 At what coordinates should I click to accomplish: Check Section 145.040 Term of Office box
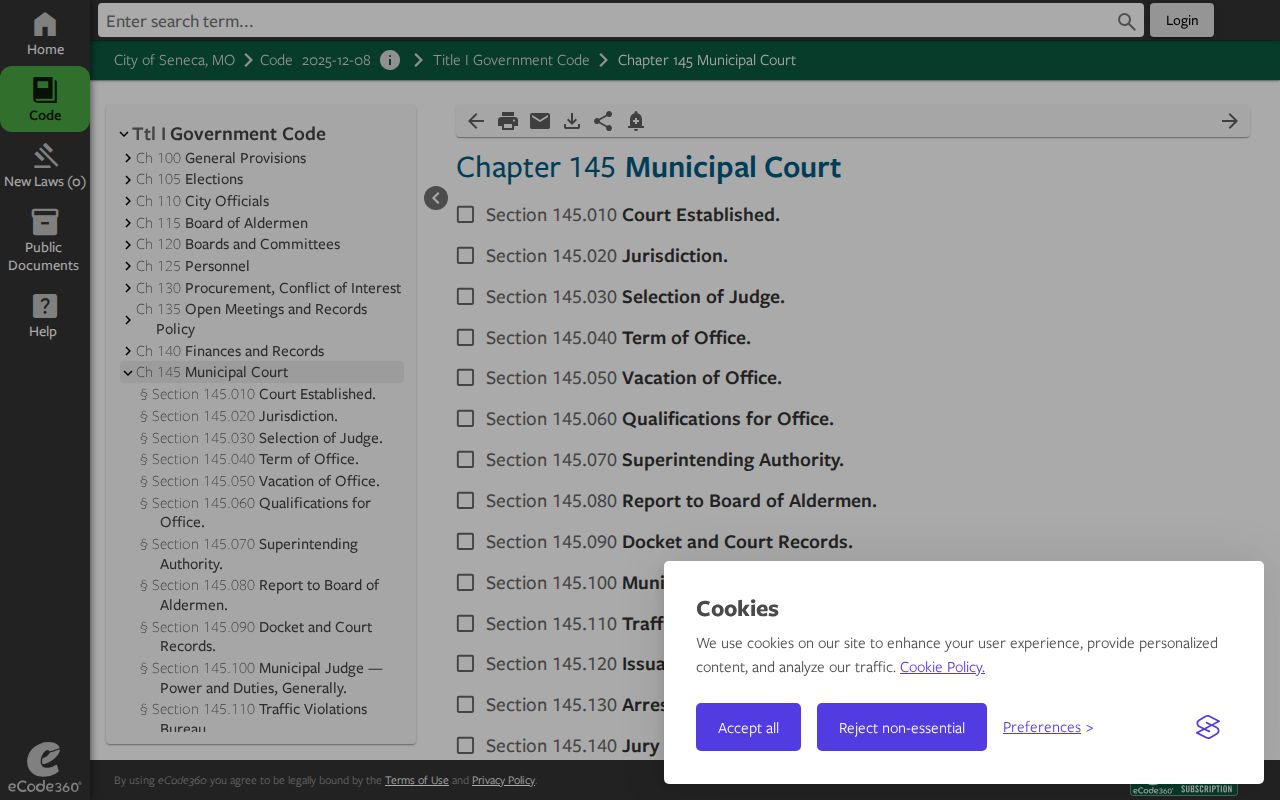465,338
